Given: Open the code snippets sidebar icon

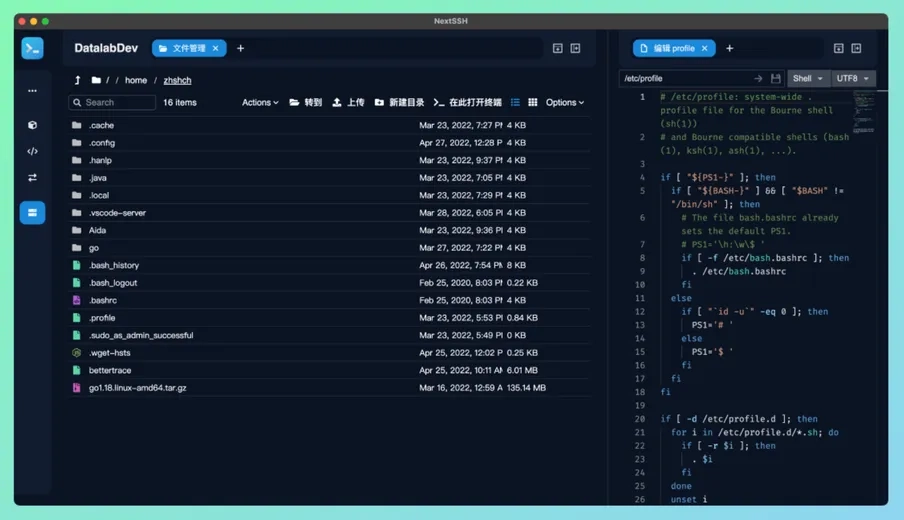Looking at the screenshot, I should pyautogui.click(x=32, y=151).
